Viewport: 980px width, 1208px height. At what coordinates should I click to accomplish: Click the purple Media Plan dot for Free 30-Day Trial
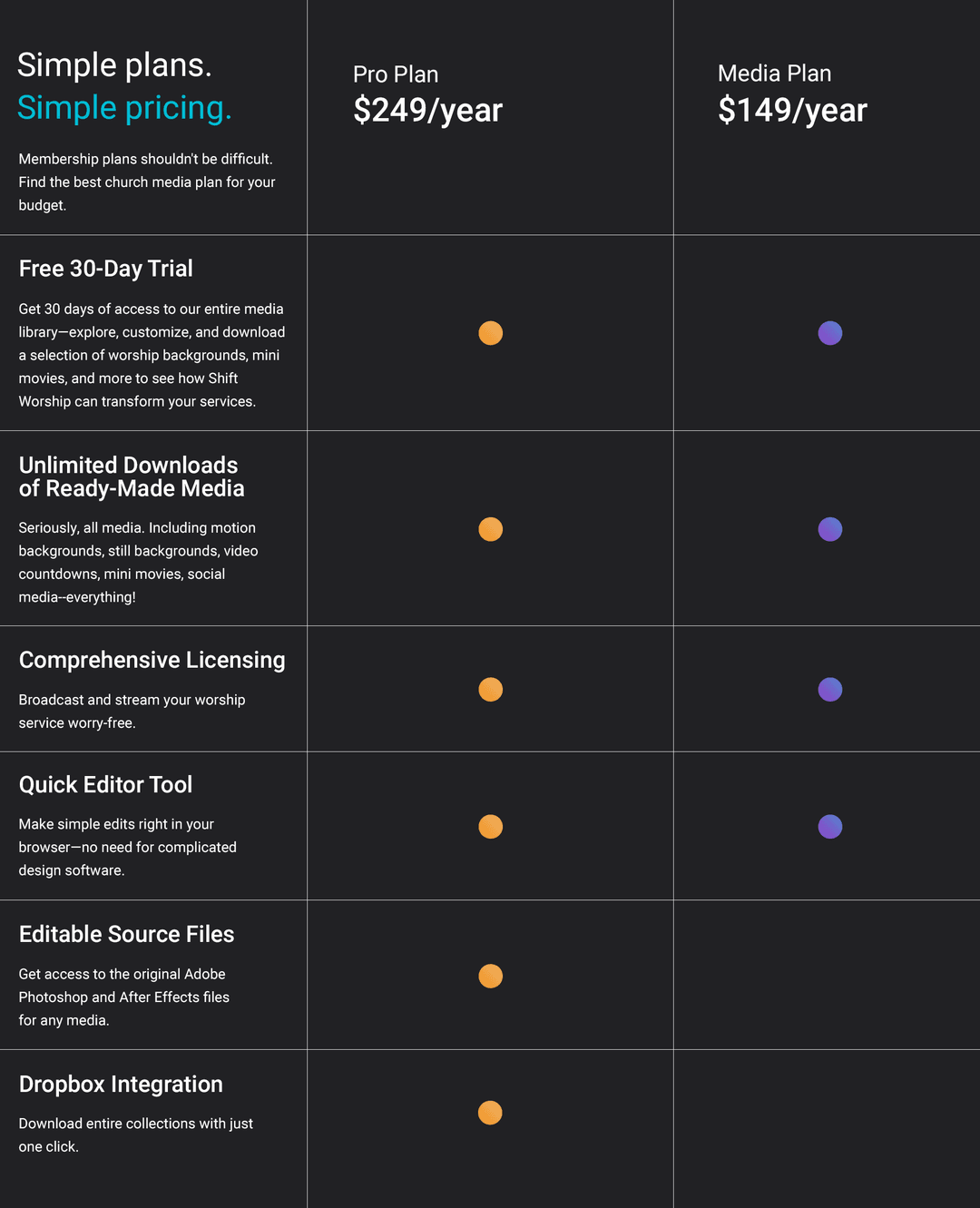[x=829, y=333]
